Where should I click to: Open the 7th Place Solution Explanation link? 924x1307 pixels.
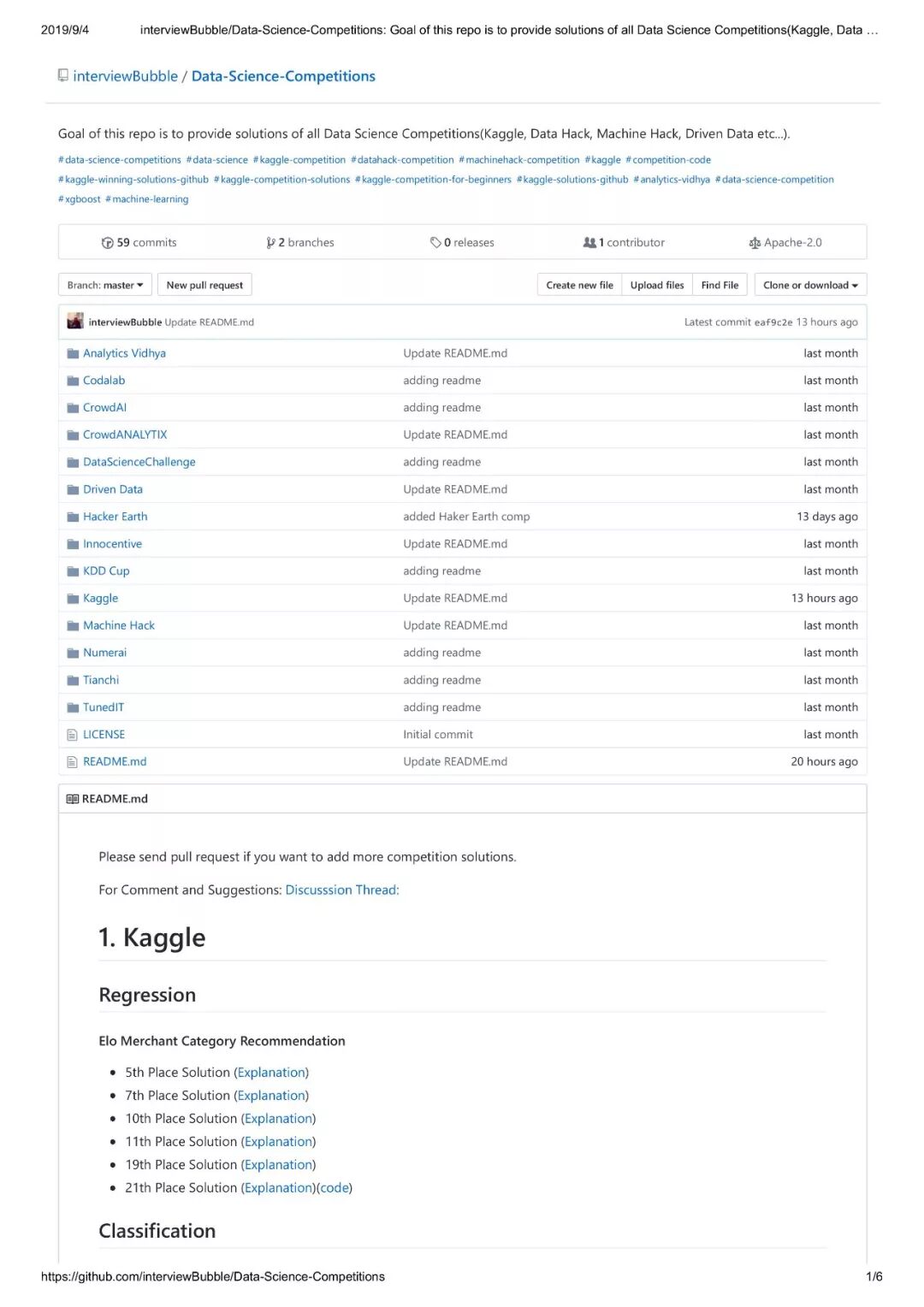pos(271,1096)
